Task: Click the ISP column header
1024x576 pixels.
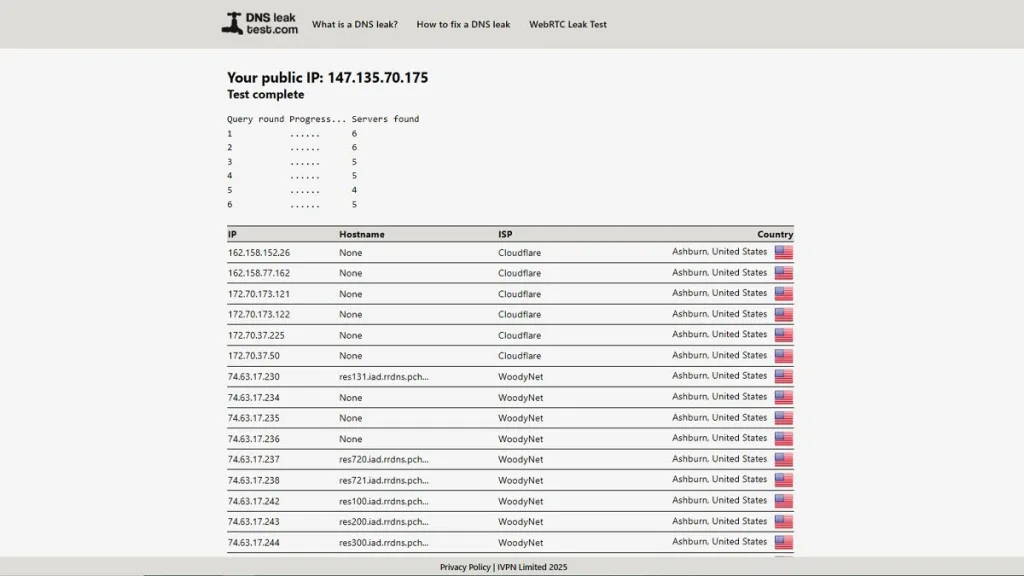Action: (505, 234)
